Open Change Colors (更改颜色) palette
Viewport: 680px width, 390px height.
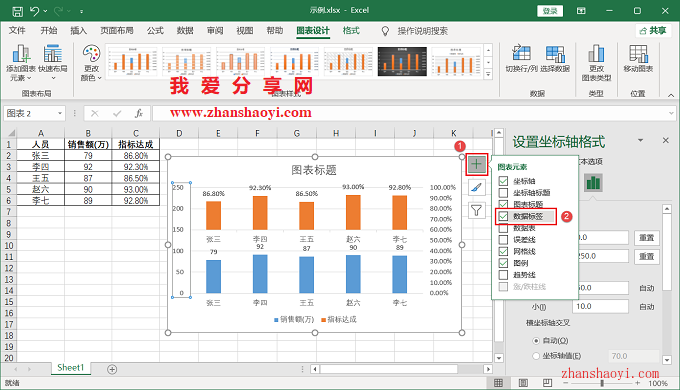(92, 63)
